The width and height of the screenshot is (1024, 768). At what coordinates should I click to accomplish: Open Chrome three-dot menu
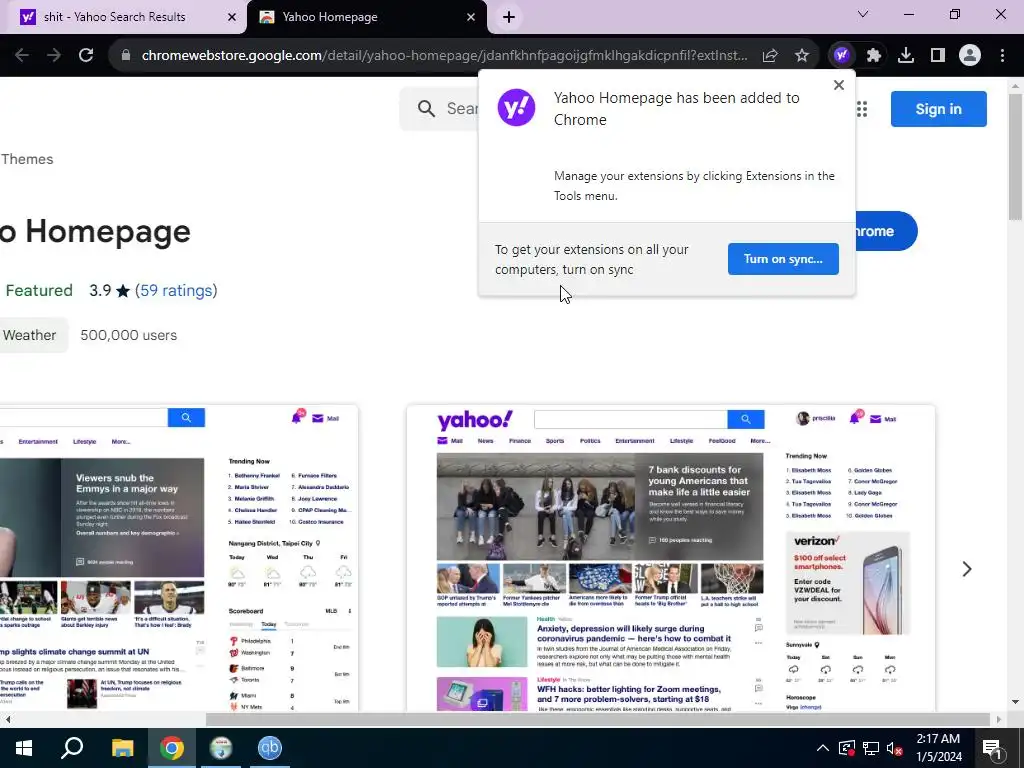tap(1002, 56)
